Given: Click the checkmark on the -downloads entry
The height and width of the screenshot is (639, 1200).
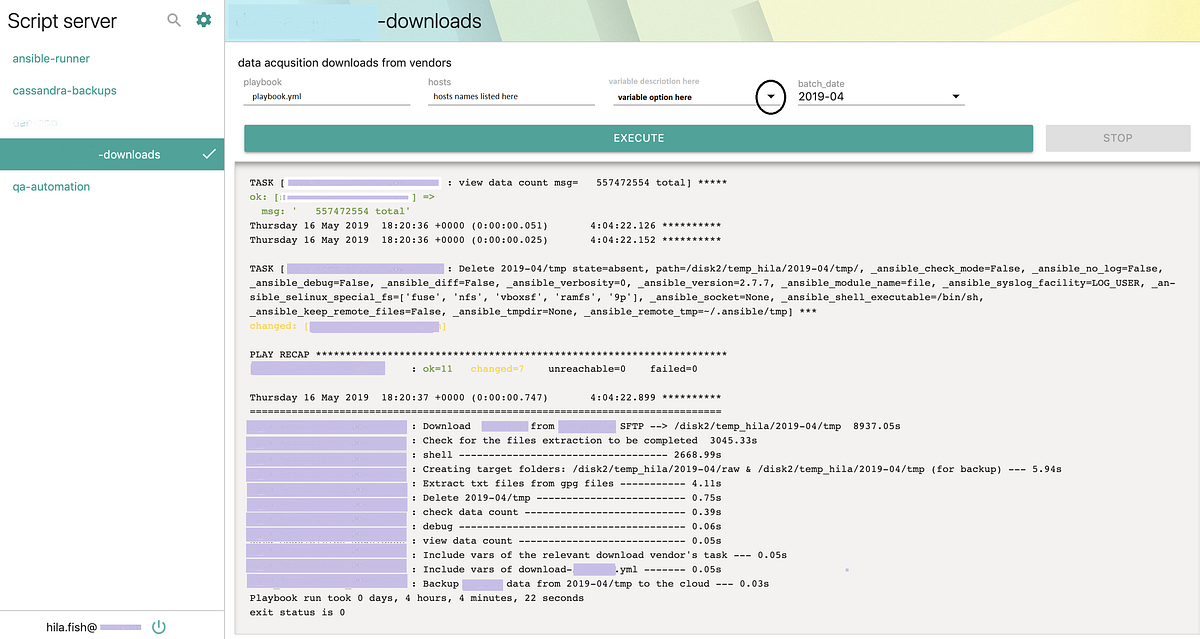Looking at the screenshot, I should tap(208, 154).
